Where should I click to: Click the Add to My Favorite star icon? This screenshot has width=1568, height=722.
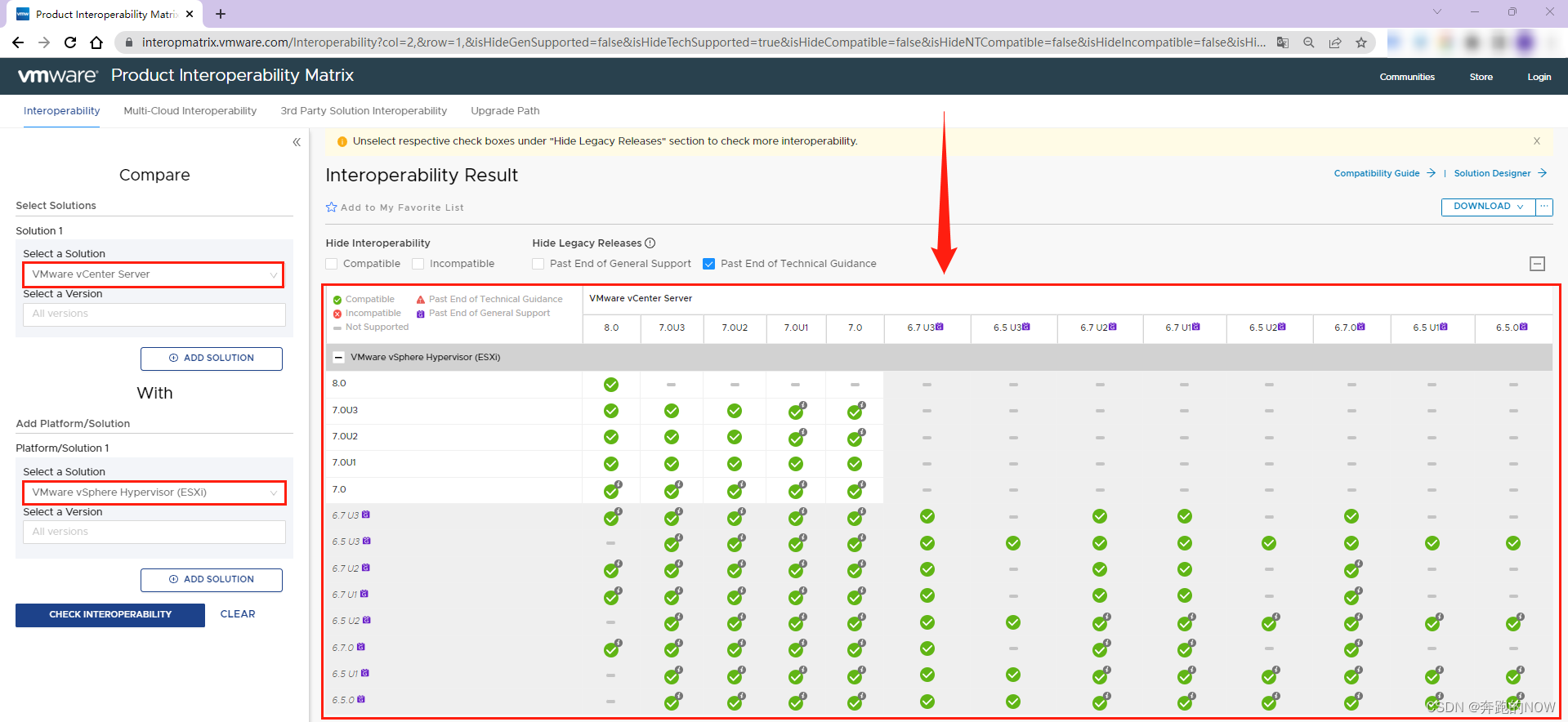click(332, 207)
